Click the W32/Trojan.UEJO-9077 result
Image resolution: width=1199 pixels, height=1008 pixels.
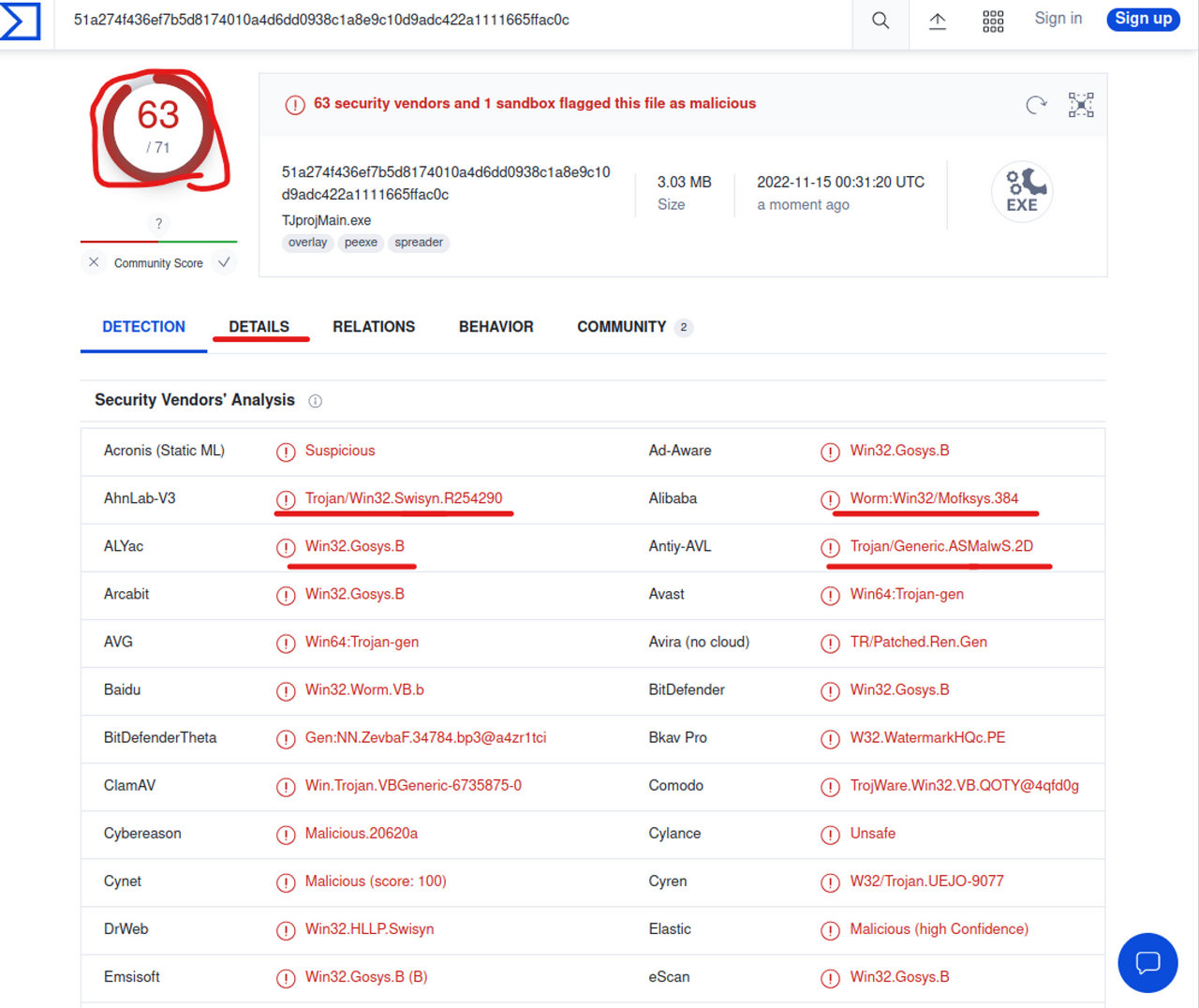coord(926,881)
